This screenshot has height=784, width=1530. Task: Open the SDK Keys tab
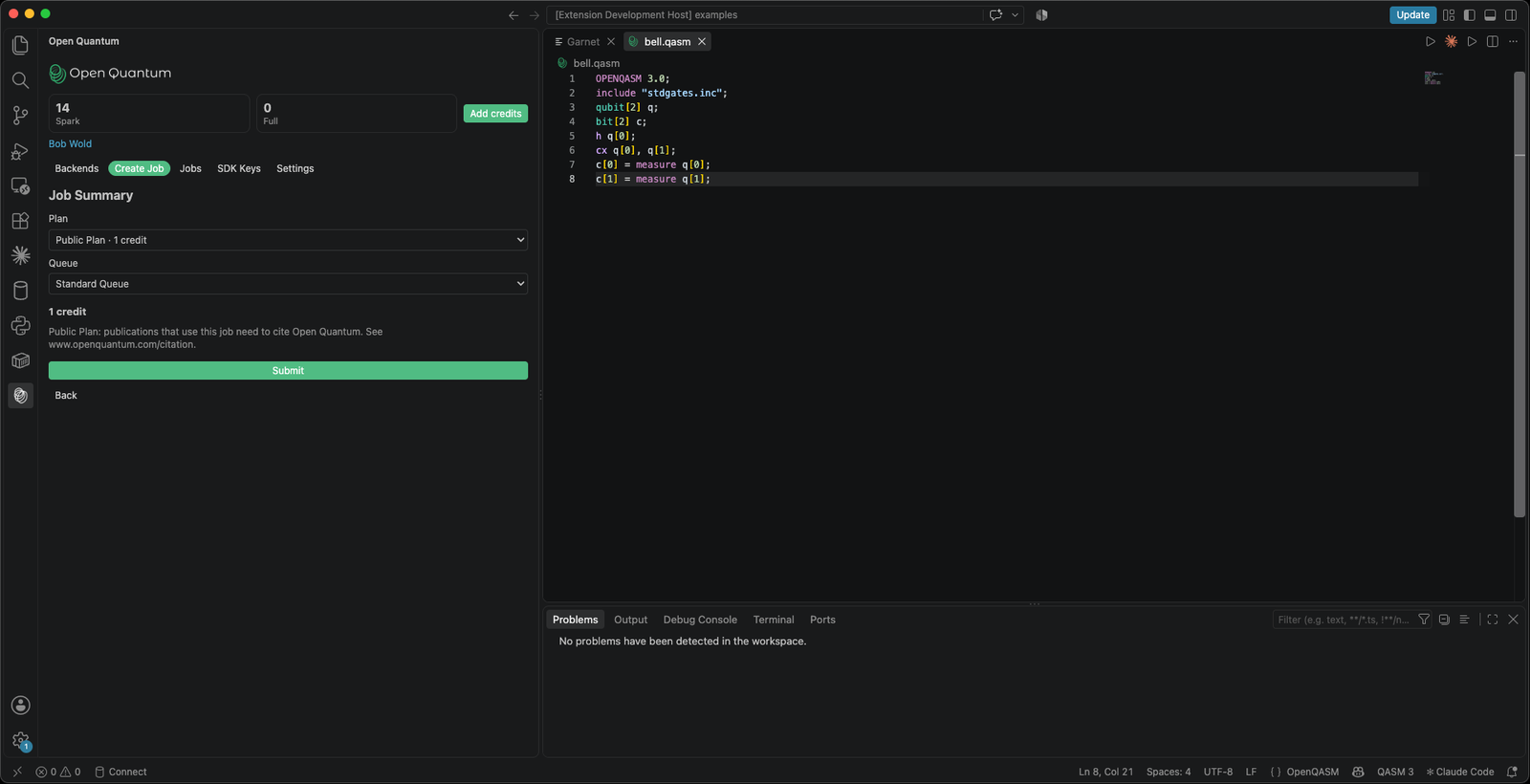pos(239,168)
